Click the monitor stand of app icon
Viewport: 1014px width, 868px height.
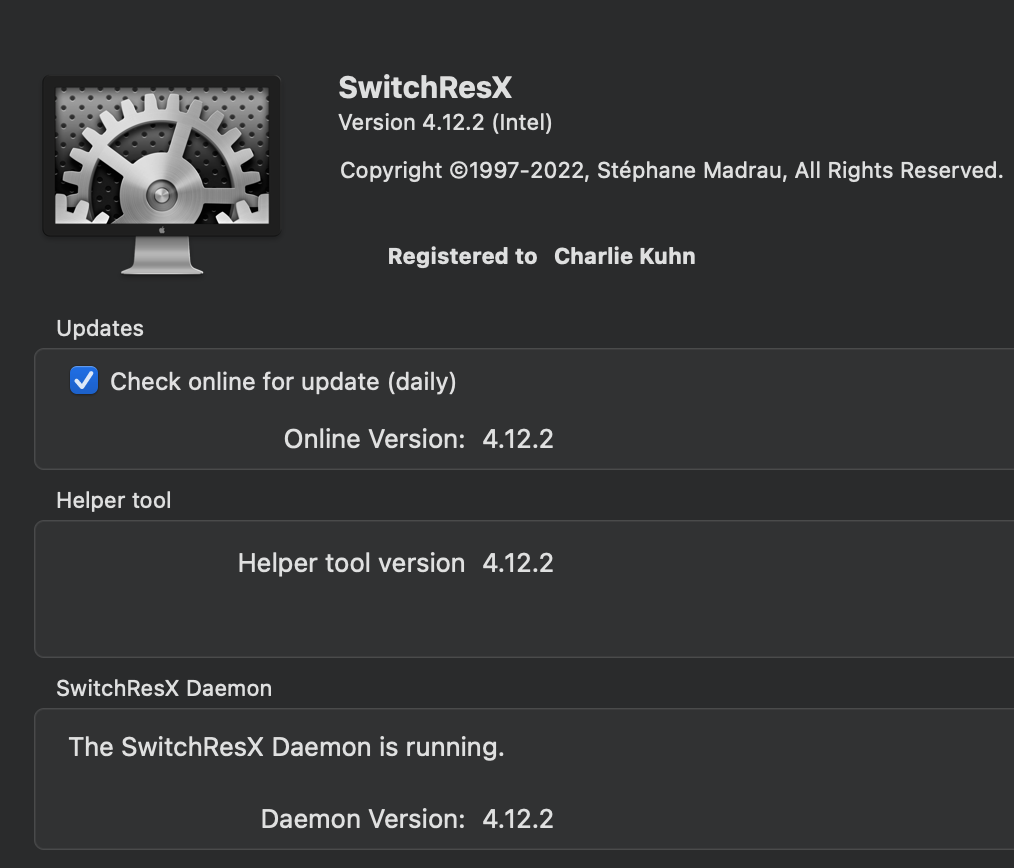point(162,255)
